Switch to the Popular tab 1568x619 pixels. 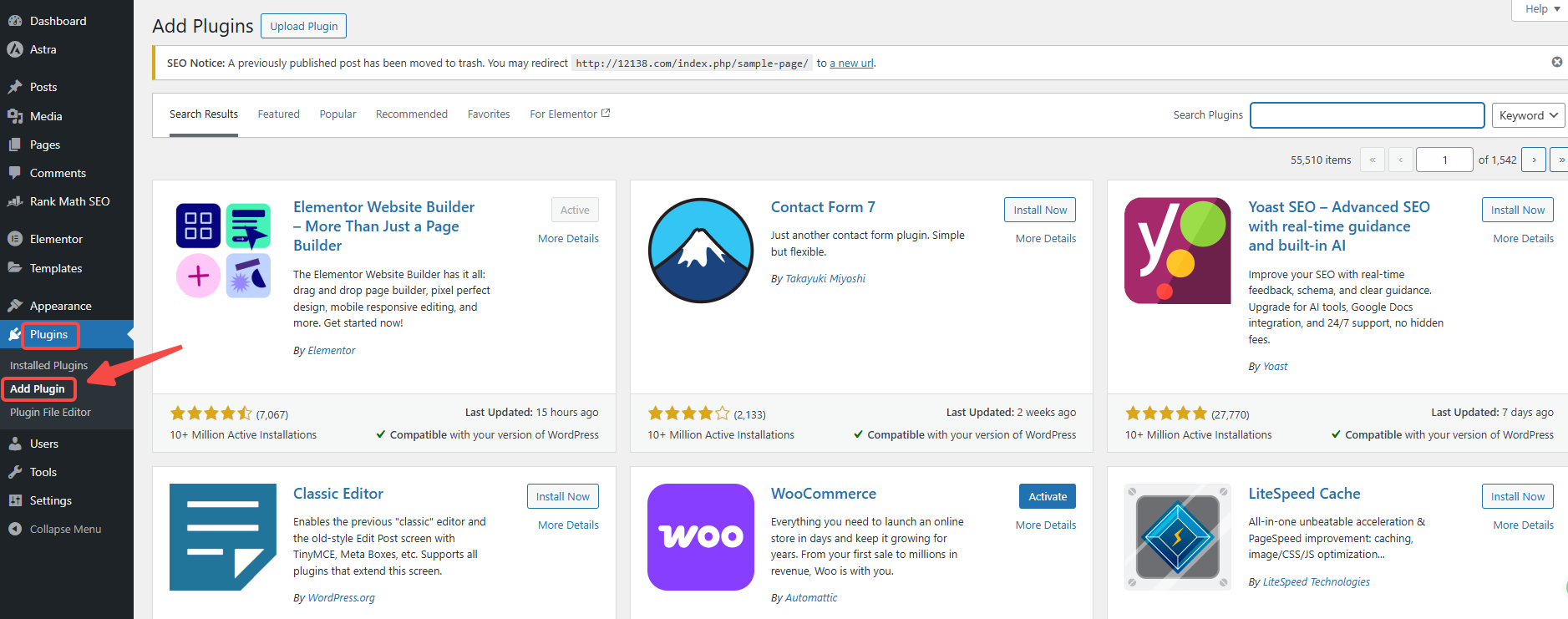click(x=337, y=114)
